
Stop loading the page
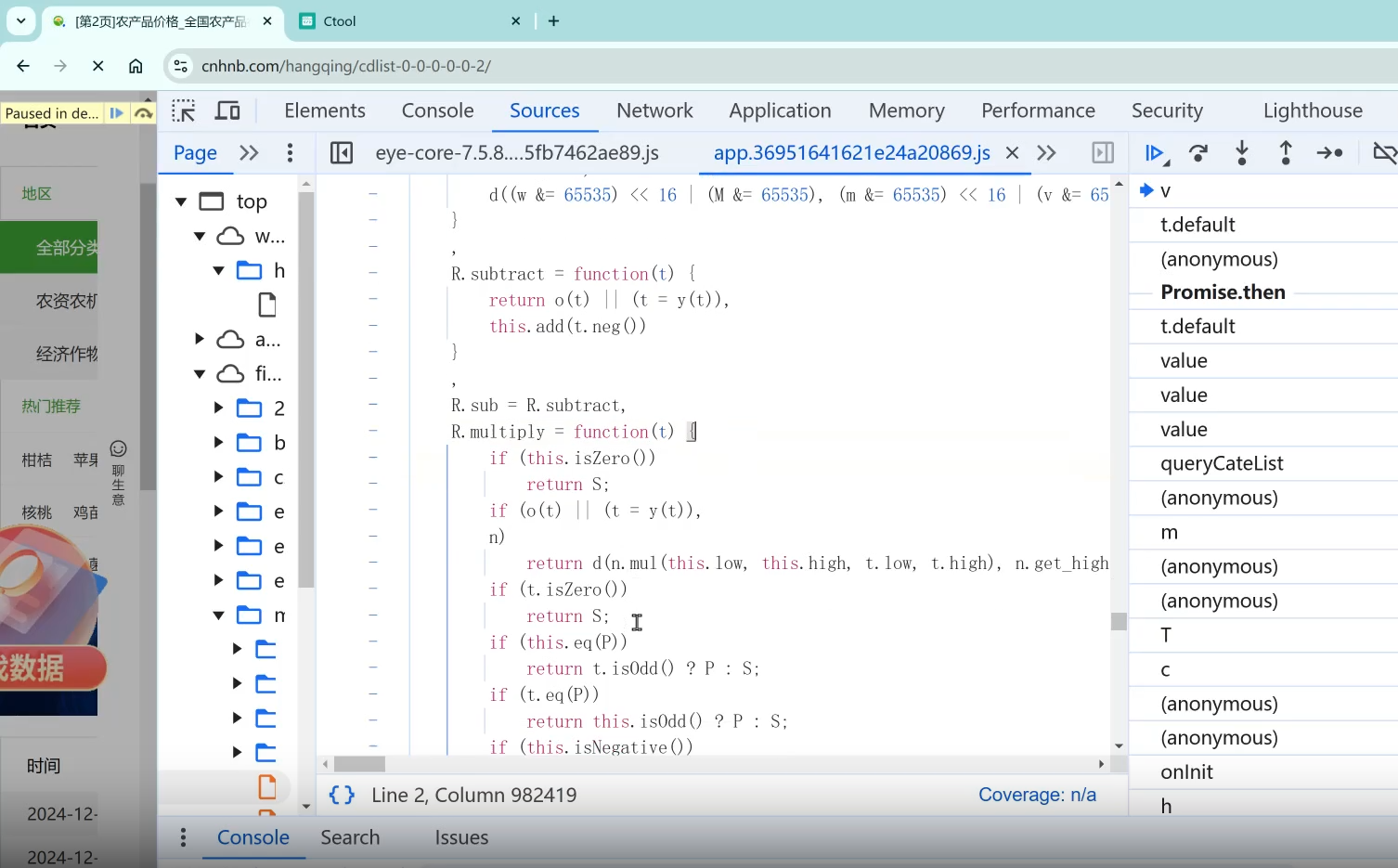[x=97, y=66]
